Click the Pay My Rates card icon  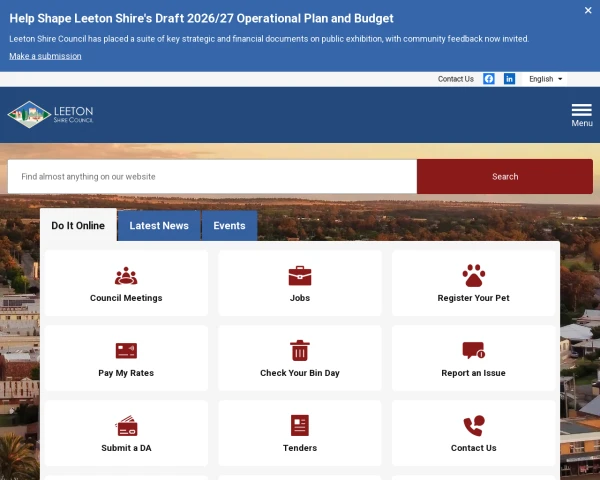[x=126, y=351]
